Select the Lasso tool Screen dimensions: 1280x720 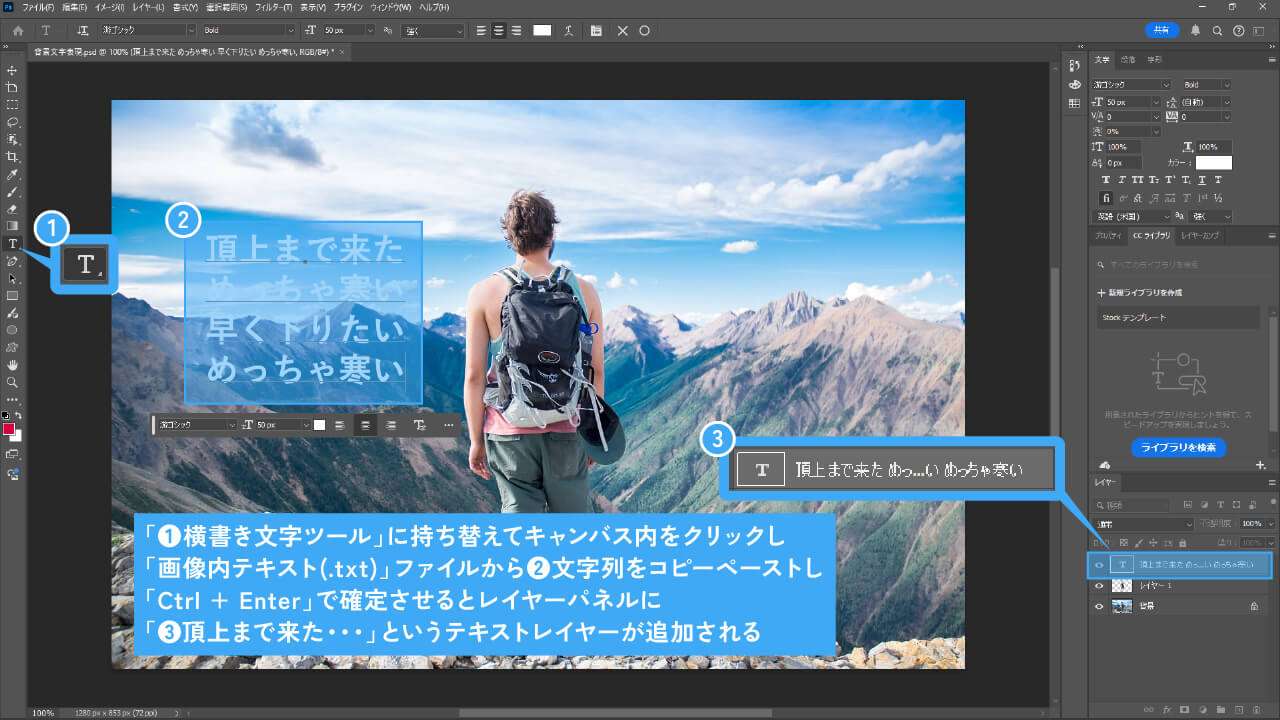coord(12,122)
